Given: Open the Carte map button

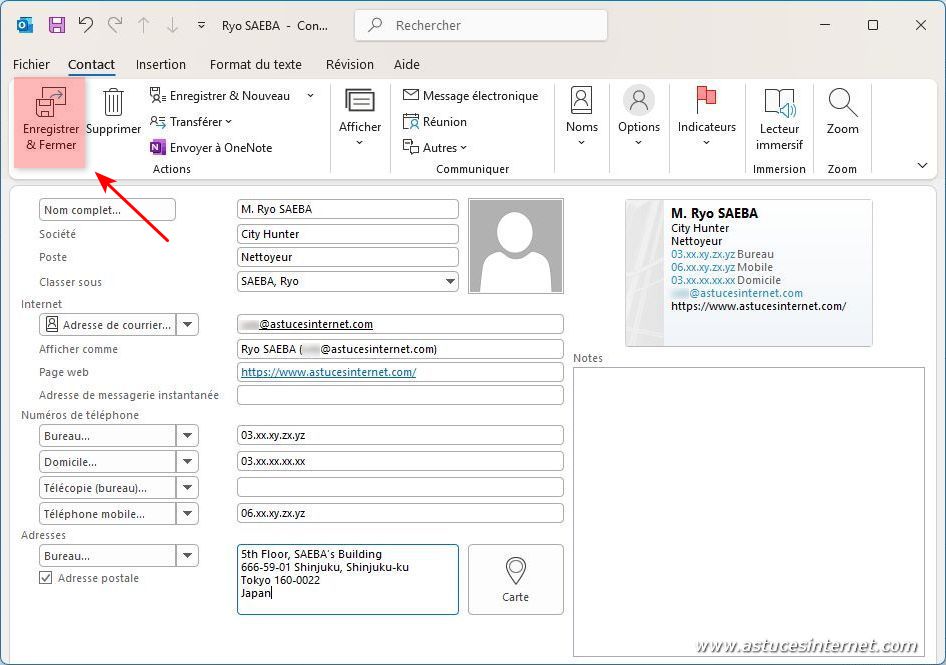Looking at the screenshot, I should [515, 579].
